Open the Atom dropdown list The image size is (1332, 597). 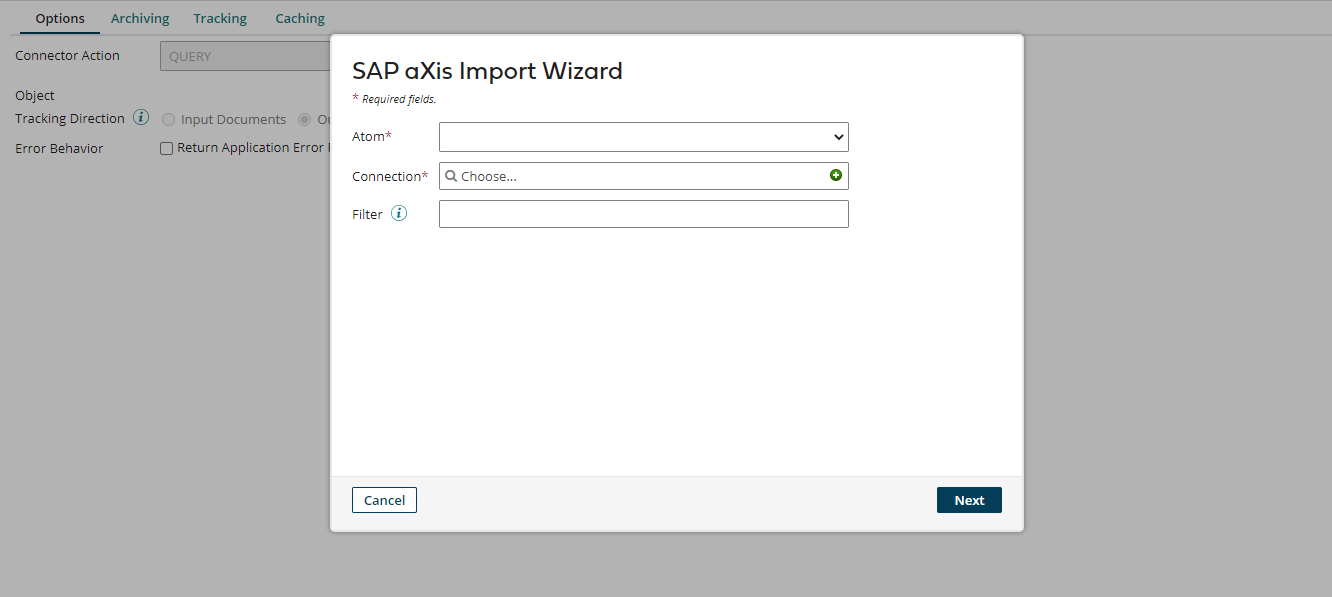643,137
